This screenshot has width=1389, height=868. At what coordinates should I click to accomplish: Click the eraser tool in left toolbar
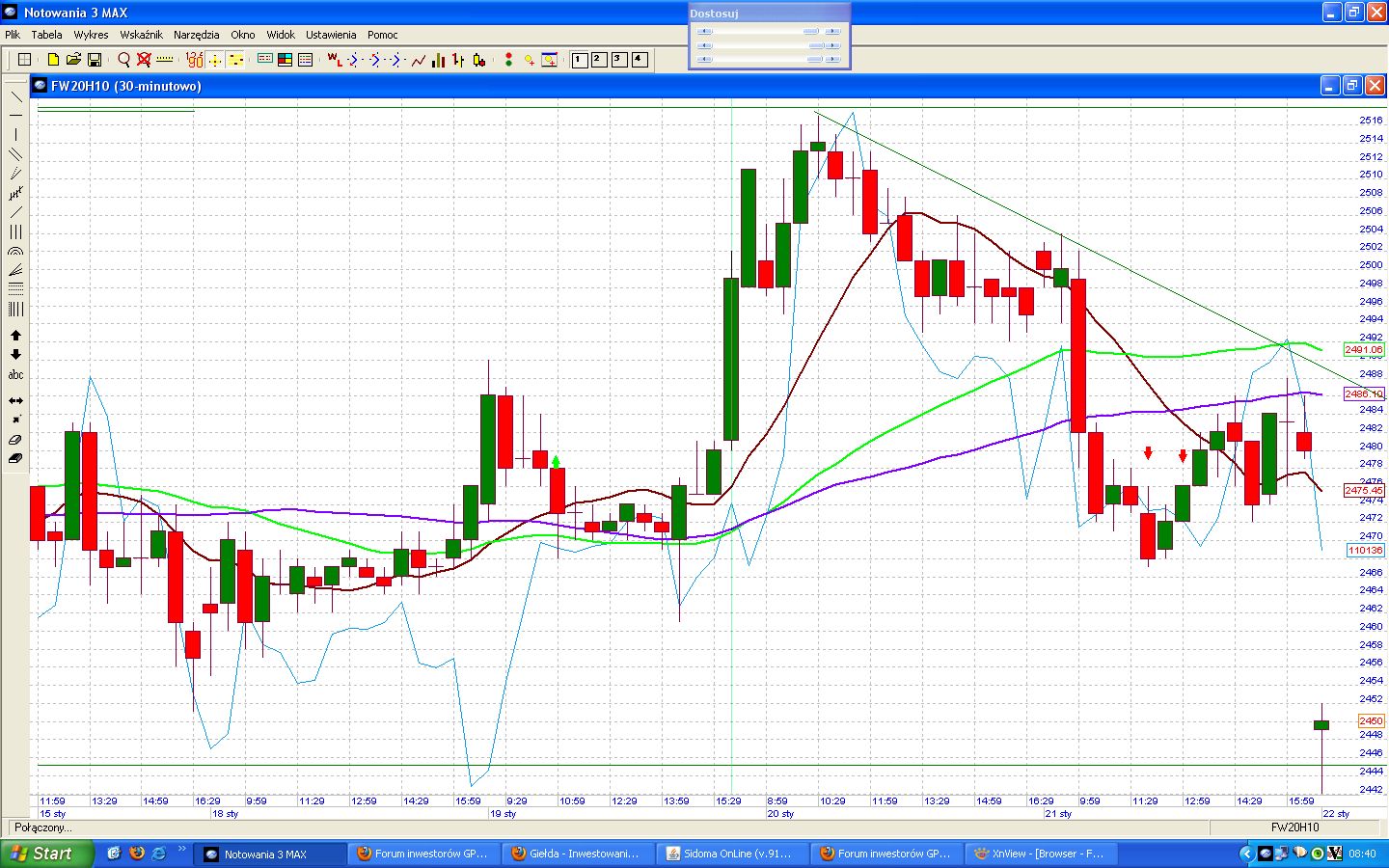(x=15, y=440)
